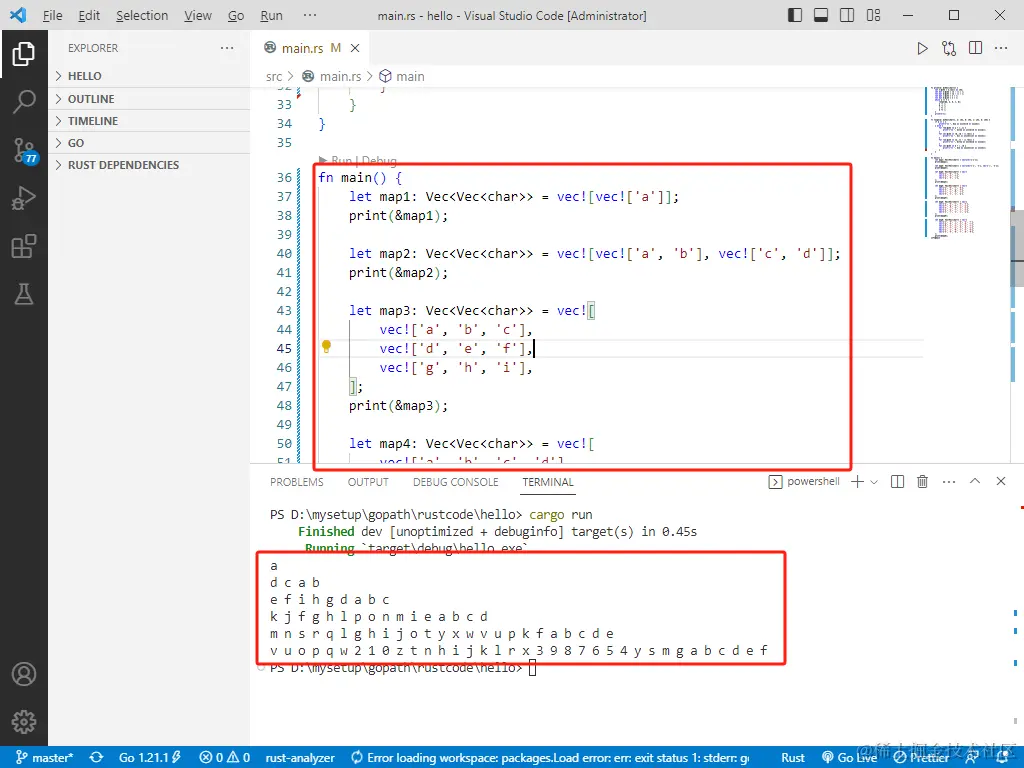Toggle Panel layout button
This screenshot has height=768, width=1024.
821,15
